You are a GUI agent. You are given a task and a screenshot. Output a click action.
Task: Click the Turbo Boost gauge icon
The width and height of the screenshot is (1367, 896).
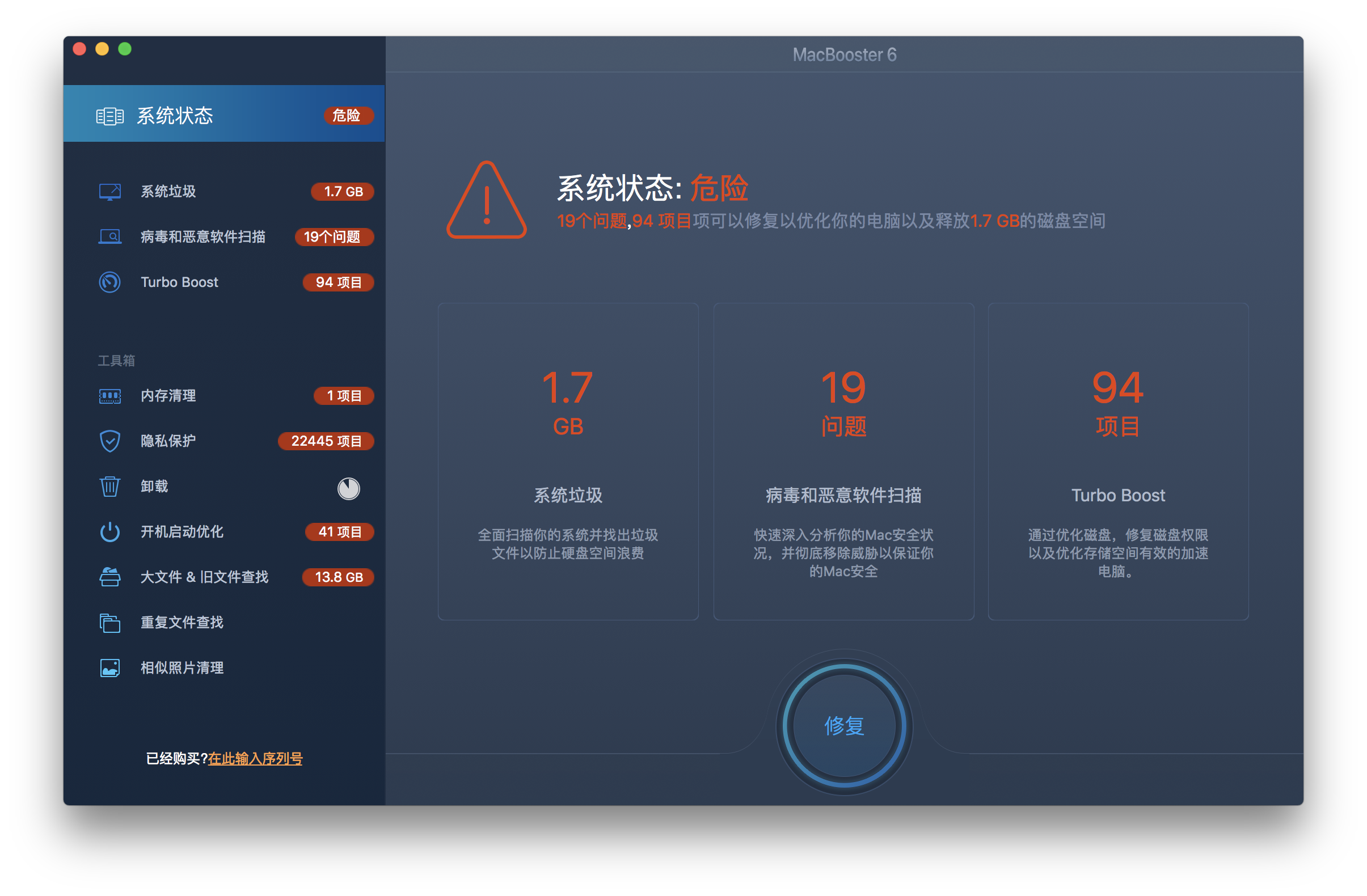click(x=109, y=282)
